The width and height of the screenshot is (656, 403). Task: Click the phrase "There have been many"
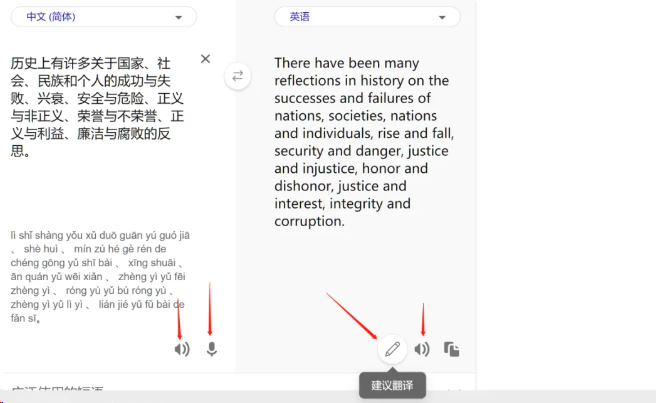(347, 63)
